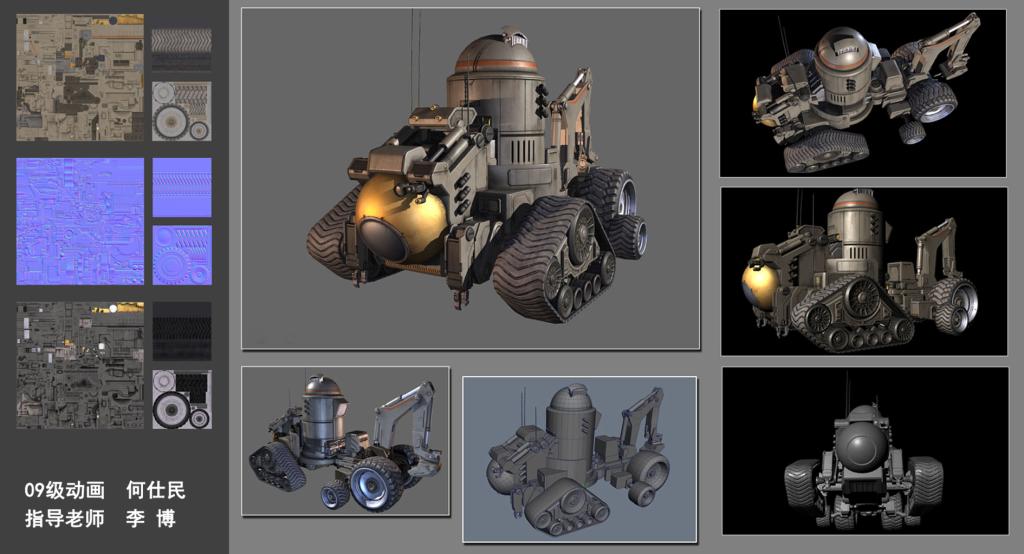
Task: Open the gear and wheel diffuse texture
Action: pos(181,110)
